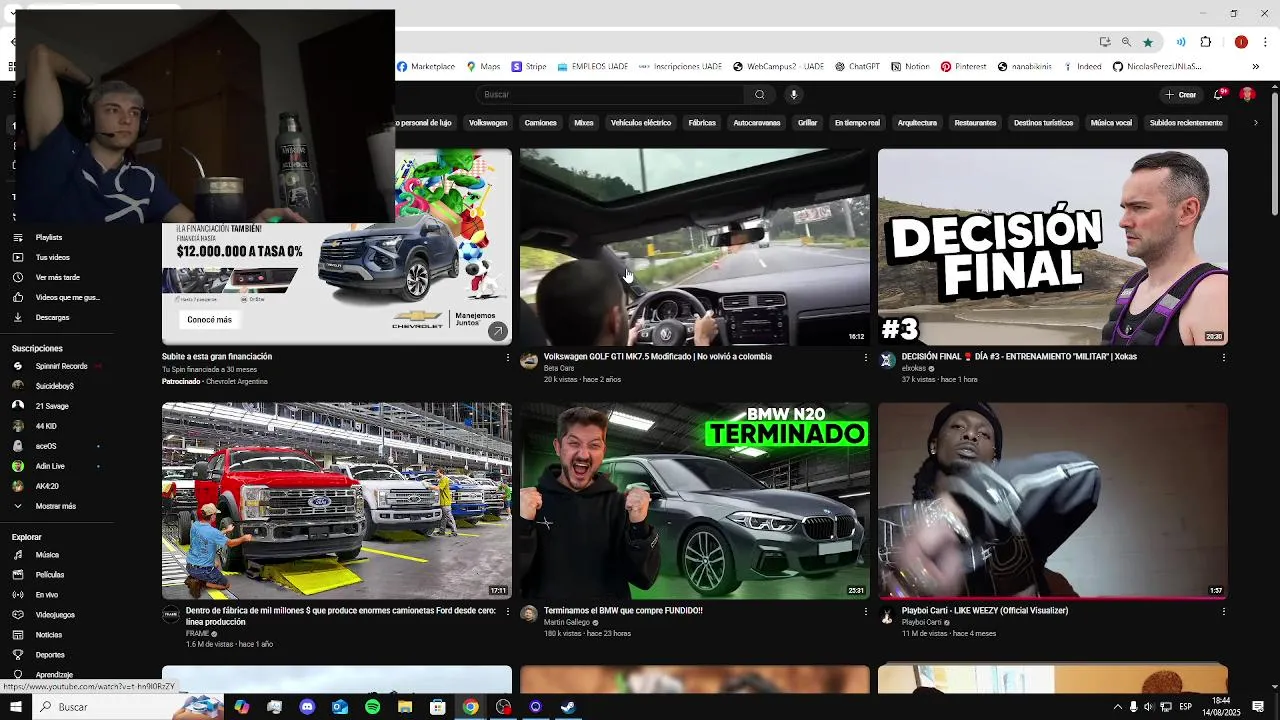Screen dimensions: 1280x720
Task: Select the Volkswagen filter chip
Action: pyautogui.click(x=488, y=123)
